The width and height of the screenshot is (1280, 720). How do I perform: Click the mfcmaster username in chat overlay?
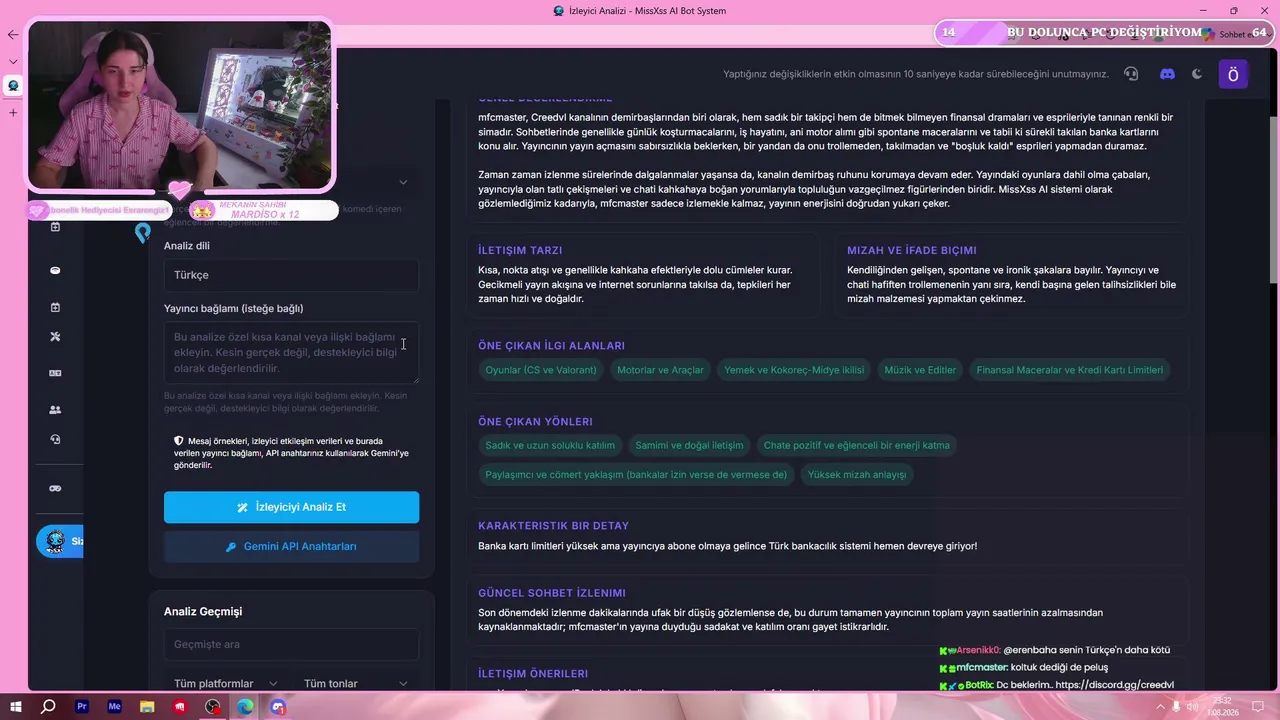click(x=981, y=667)
